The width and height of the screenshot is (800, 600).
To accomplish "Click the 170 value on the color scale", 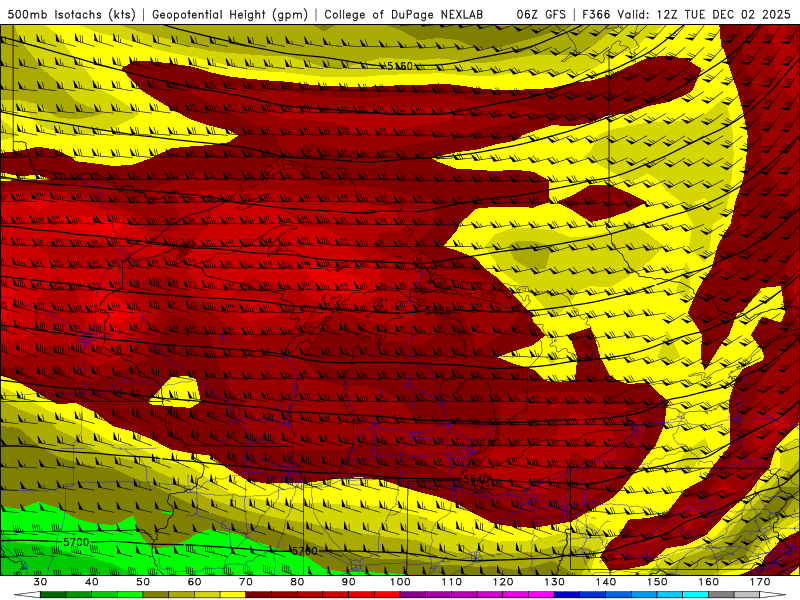I will pos(760,582).
